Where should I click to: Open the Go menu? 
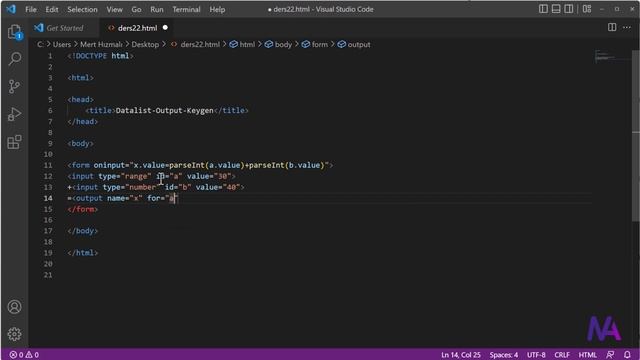pos(136,9)
